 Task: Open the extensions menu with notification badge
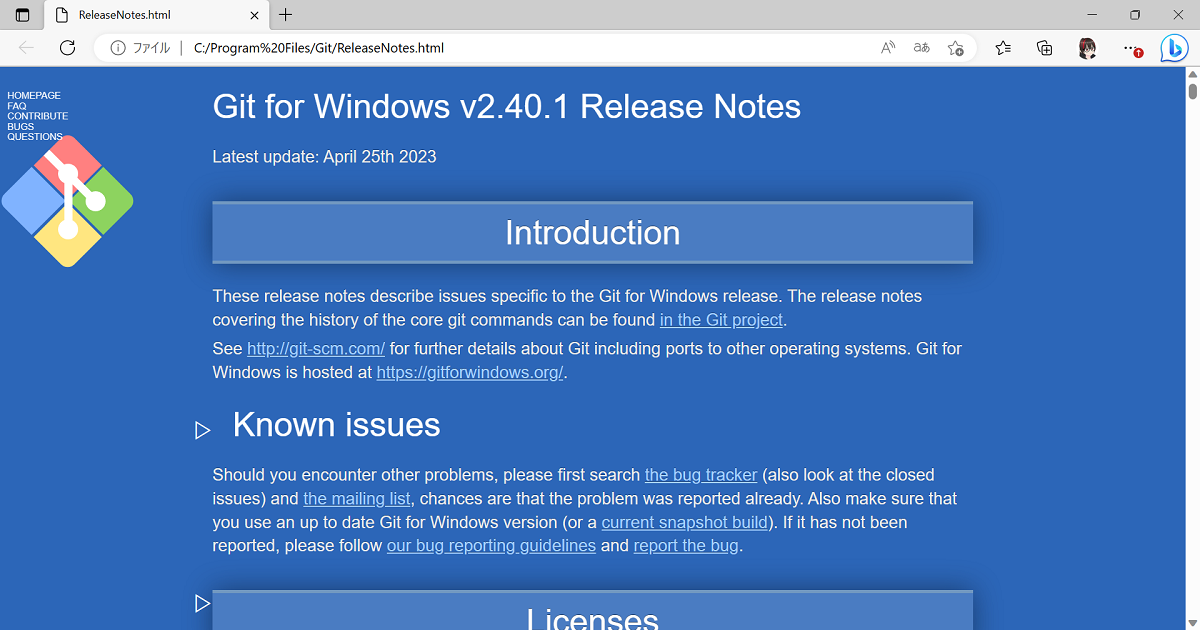(1131, 47)
